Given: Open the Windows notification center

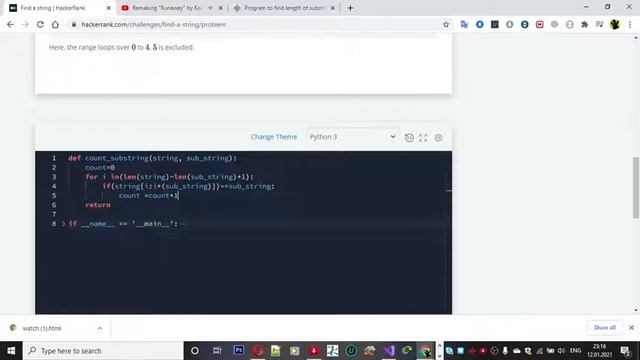Looking at the screenshot, I should [x=625, y=351].
